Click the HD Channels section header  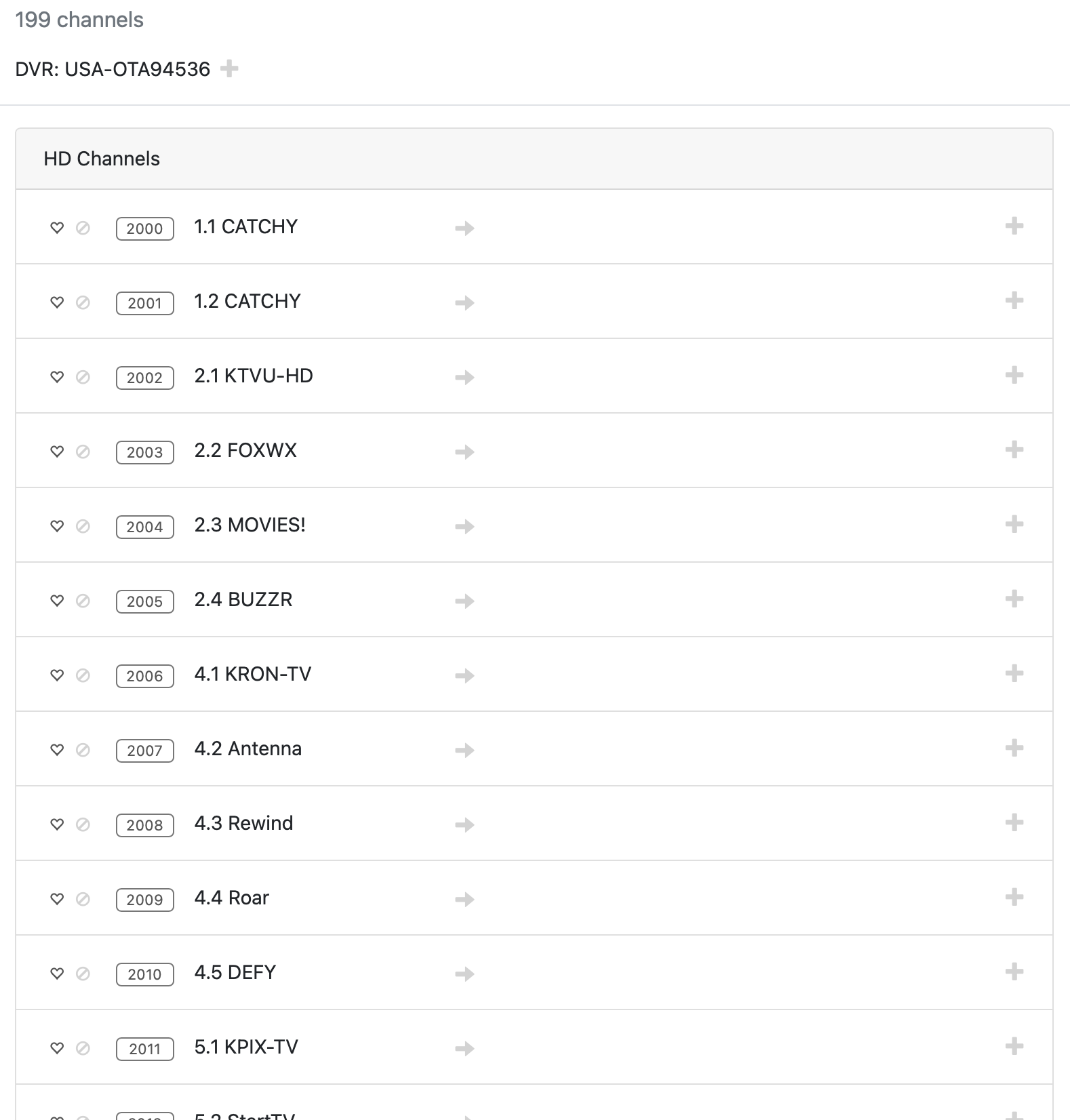(102, 159)
